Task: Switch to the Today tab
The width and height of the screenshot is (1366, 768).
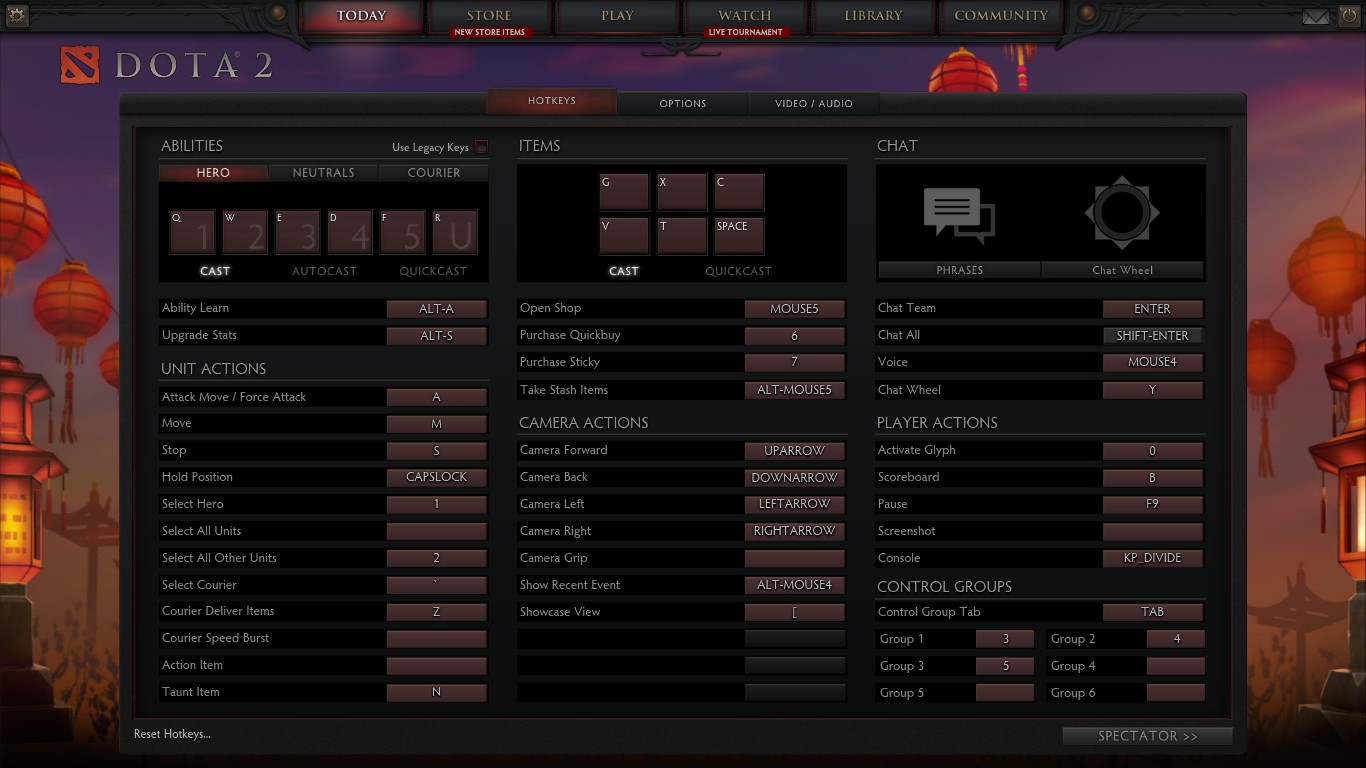Action: pos(362,17)
